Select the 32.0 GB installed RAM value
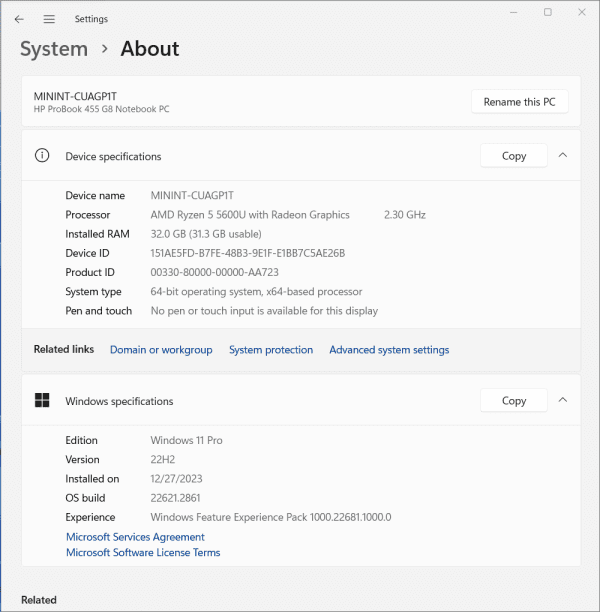The image size is (600, 612). tap(206, 234)
